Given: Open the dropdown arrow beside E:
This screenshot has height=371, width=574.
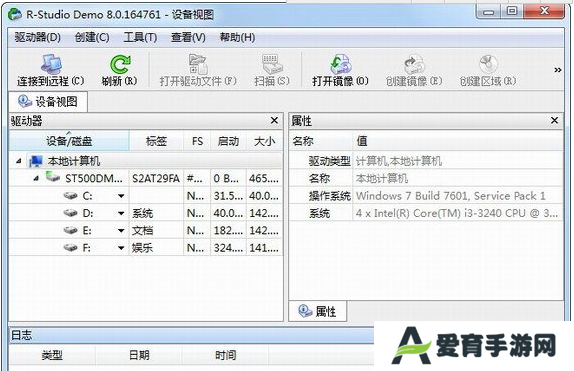Looking at the screenshot, I should coord(121,230).
